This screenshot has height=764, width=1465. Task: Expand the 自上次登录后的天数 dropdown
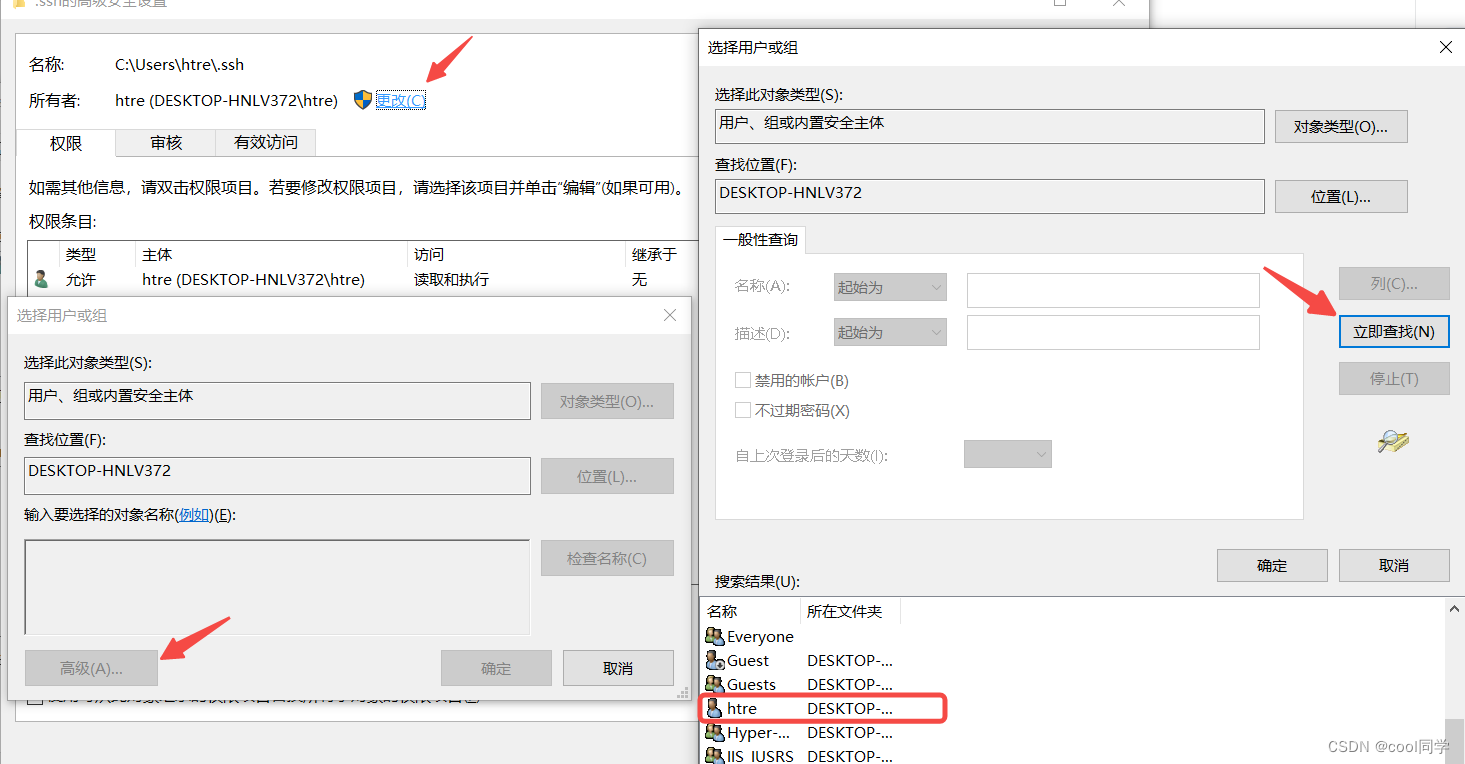tap(1007, 453)
